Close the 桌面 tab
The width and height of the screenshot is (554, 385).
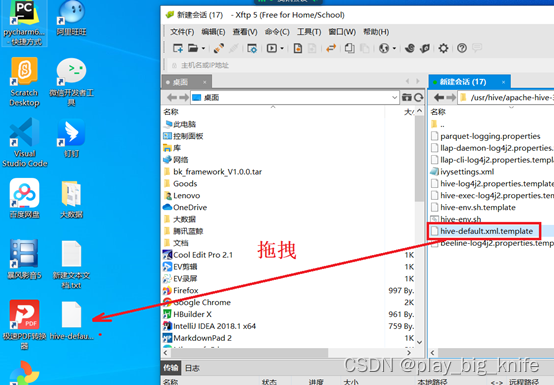point(205,82)
